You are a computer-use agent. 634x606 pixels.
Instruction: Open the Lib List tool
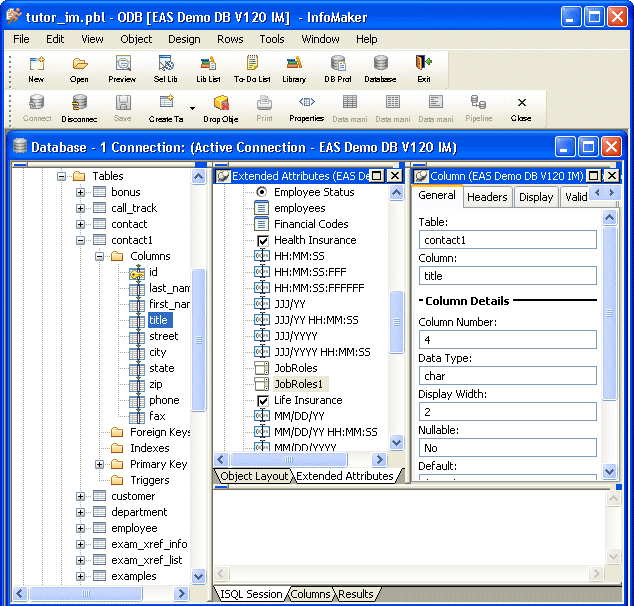click(208, 69)
